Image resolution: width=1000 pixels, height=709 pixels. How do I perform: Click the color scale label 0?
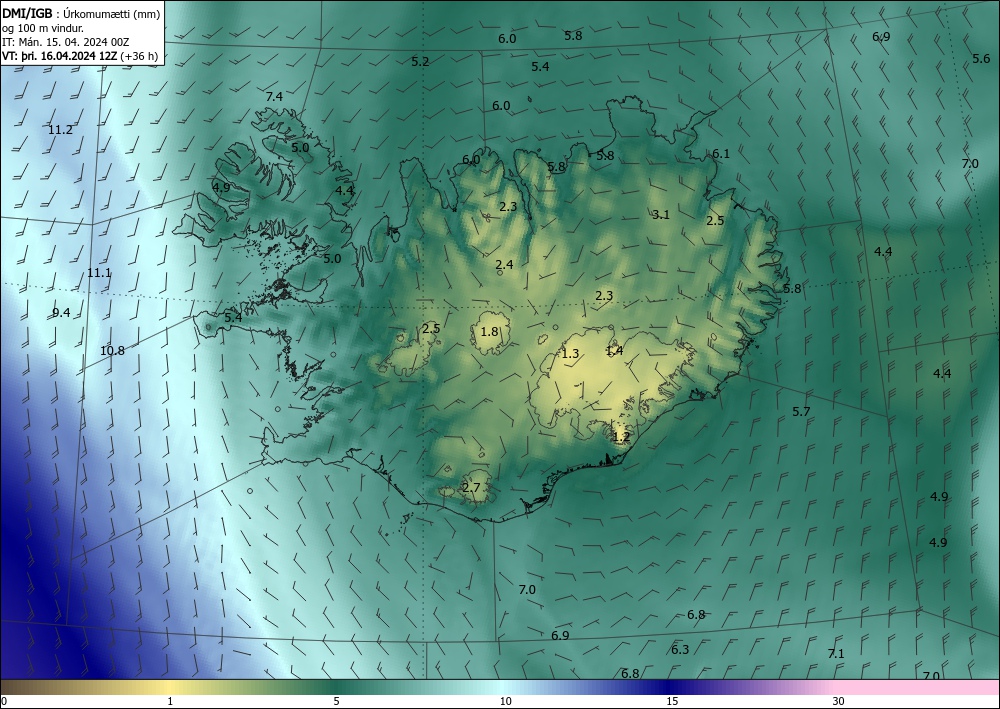coord(4,701)
